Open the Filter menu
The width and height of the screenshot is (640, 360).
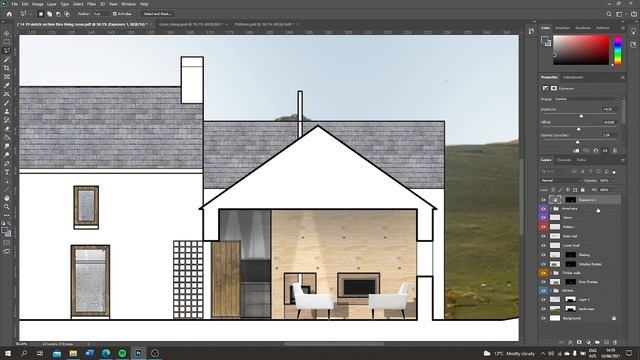coord(91,4)
